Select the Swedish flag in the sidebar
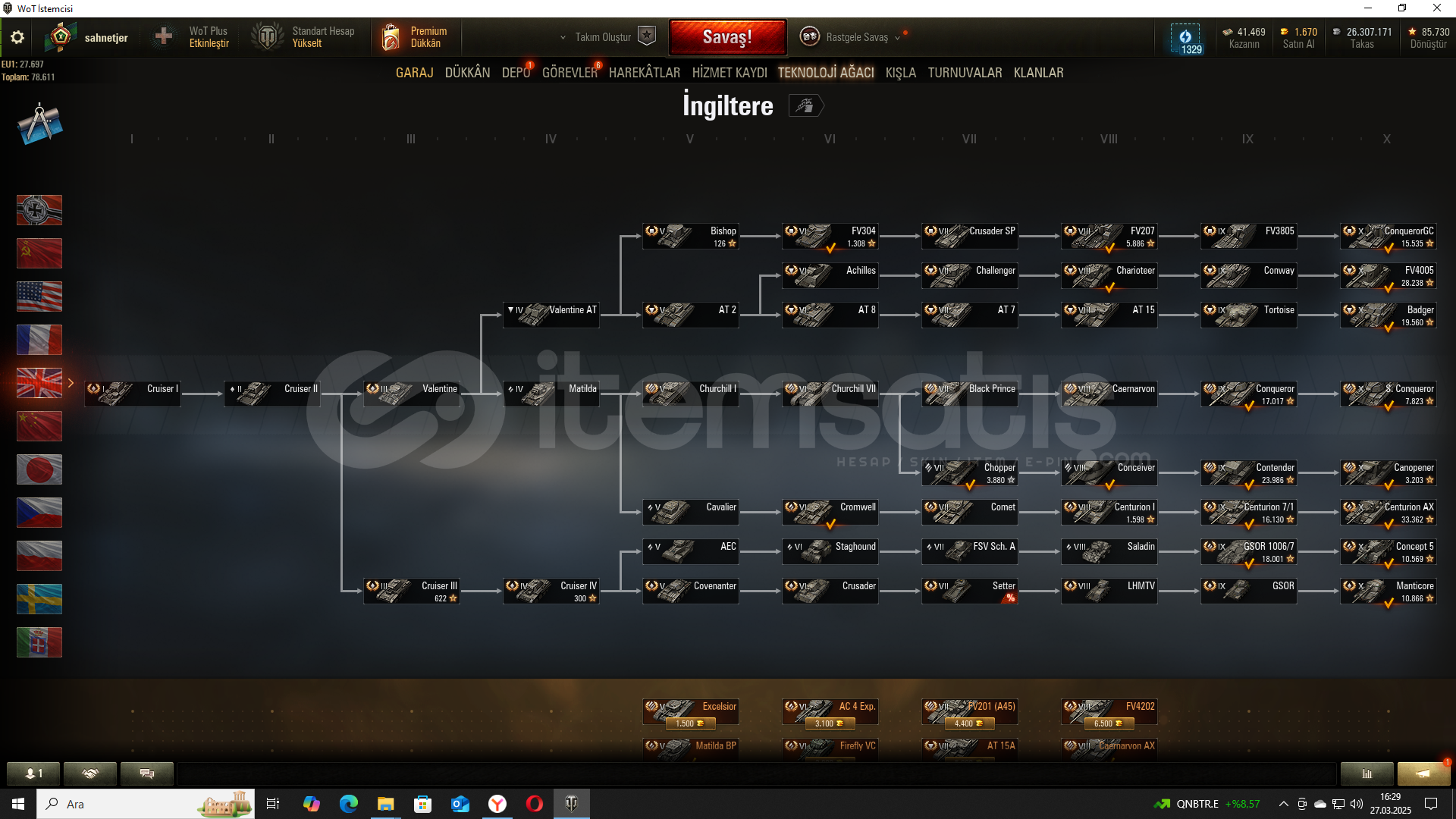 39,599
